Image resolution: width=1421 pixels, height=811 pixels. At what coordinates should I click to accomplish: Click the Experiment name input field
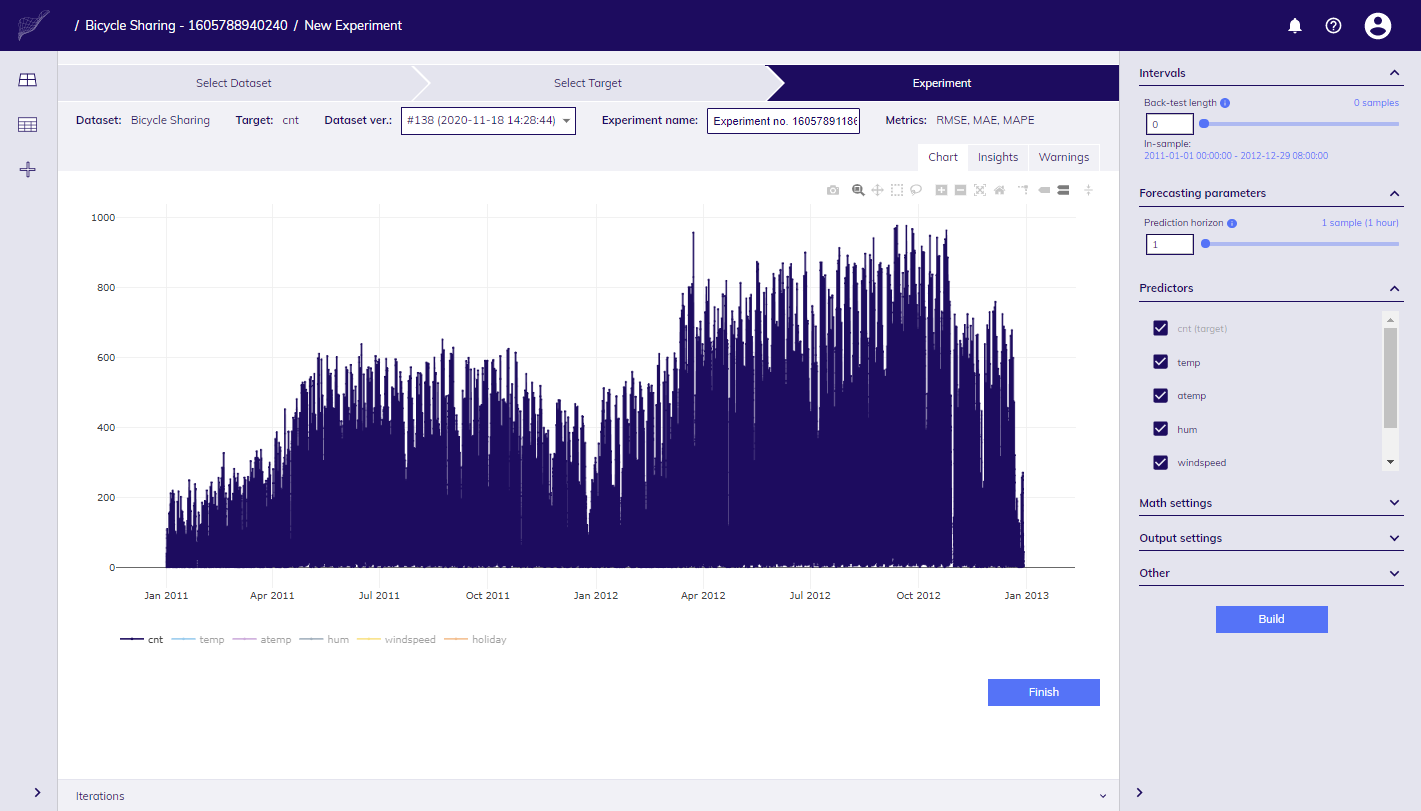pos(783,121)
